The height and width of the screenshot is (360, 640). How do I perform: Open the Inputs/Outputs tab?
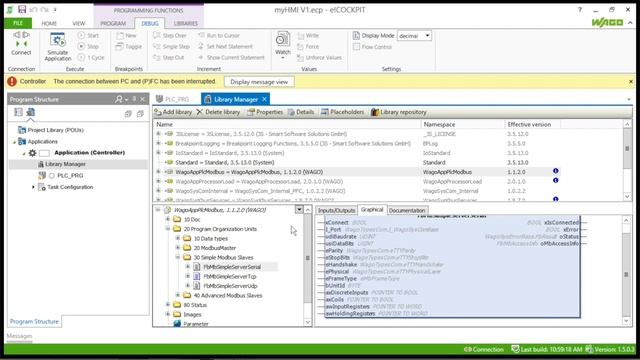point(336,210)
